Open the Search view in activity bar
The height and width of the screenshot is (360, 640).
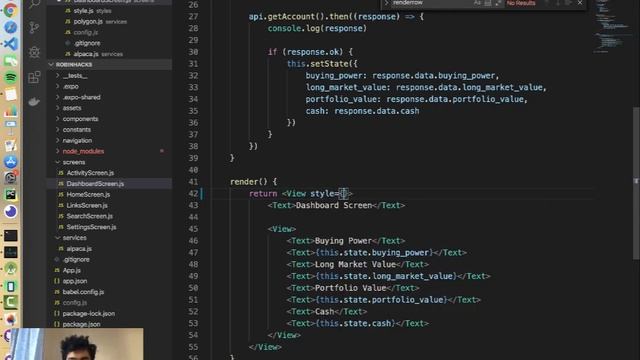(x=34, y=4)
